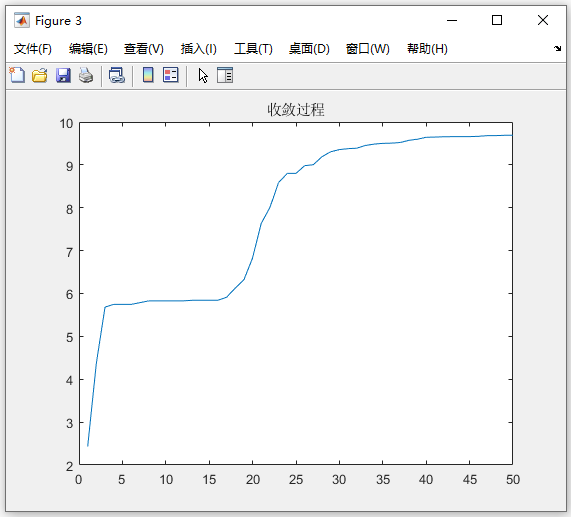Open the 帮助(H) menu
Screen dimensions: 571x517
[x=427, y=49]
